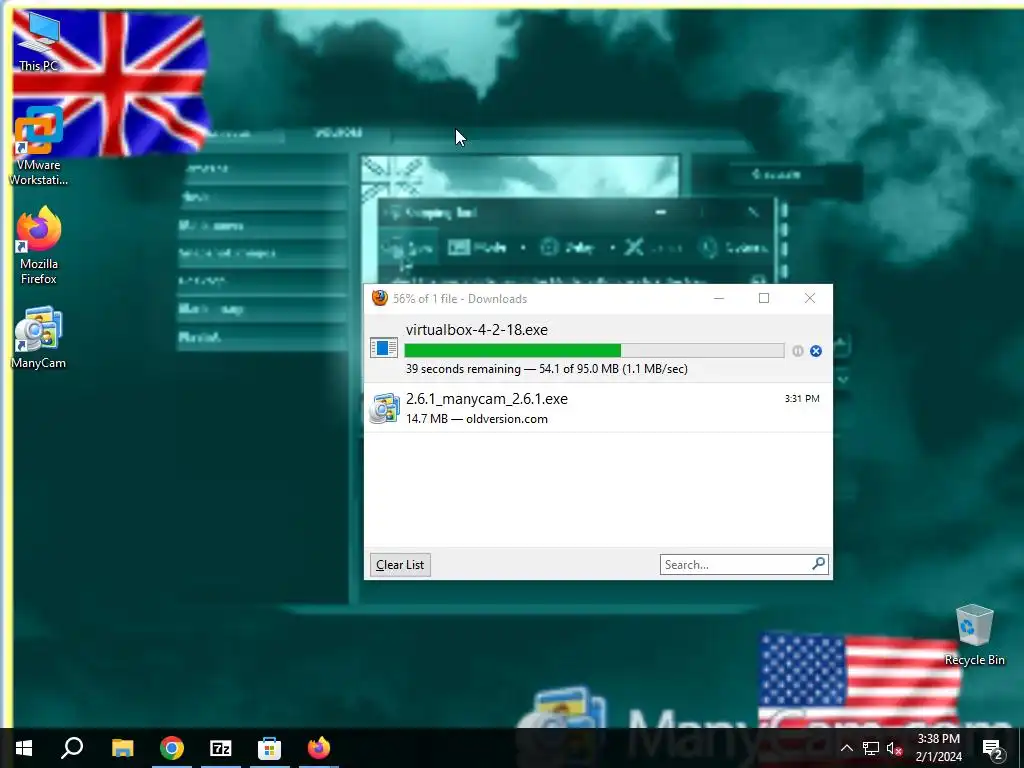Click the muted volume icon in tray
This screenshot has height=768, width=1024.
click(895, 748)
